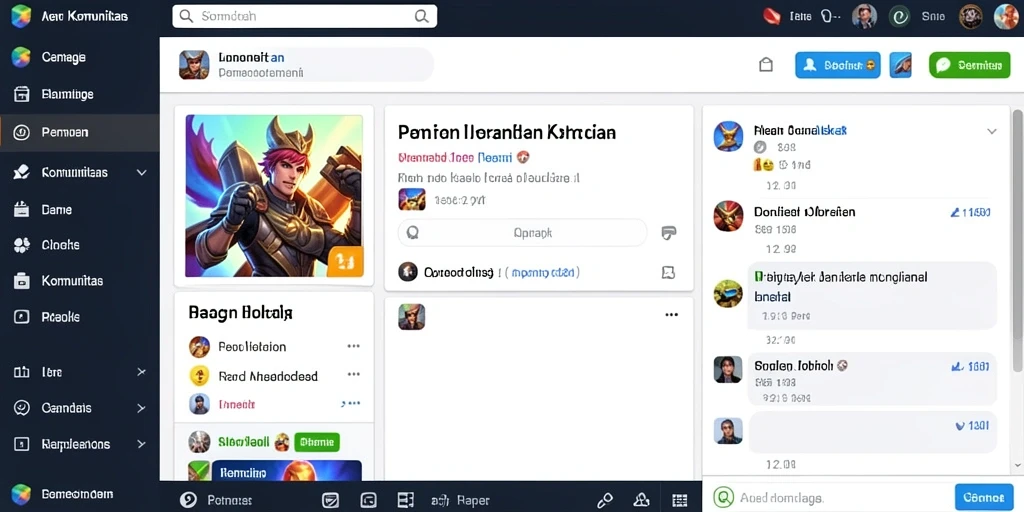Click the Opraek input field
Screen dimensions: 1024x512
click(x=522, y=232)
